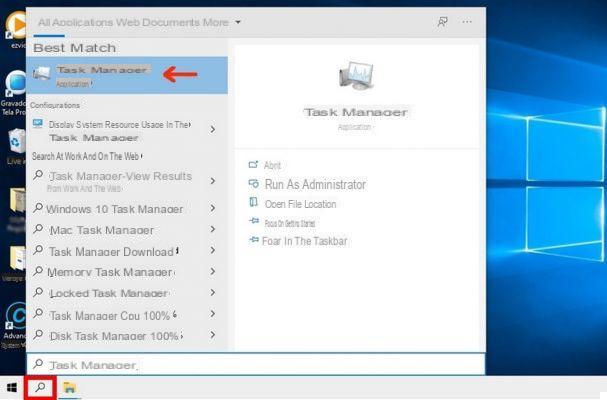Click Abrir to open the app

(273, 165)
